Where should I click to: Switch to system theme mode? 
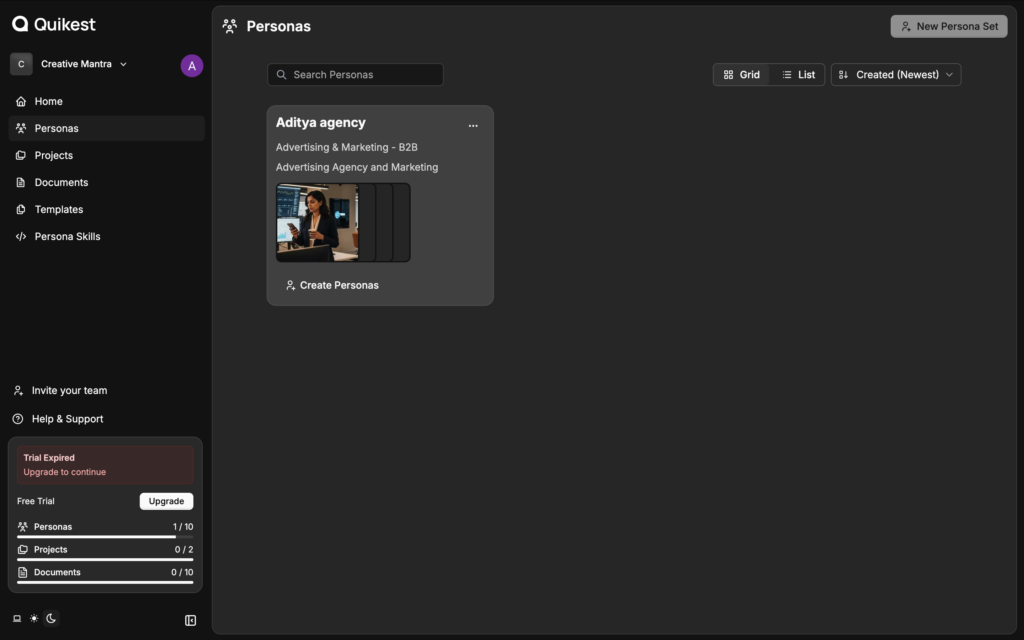pos(17,619)
